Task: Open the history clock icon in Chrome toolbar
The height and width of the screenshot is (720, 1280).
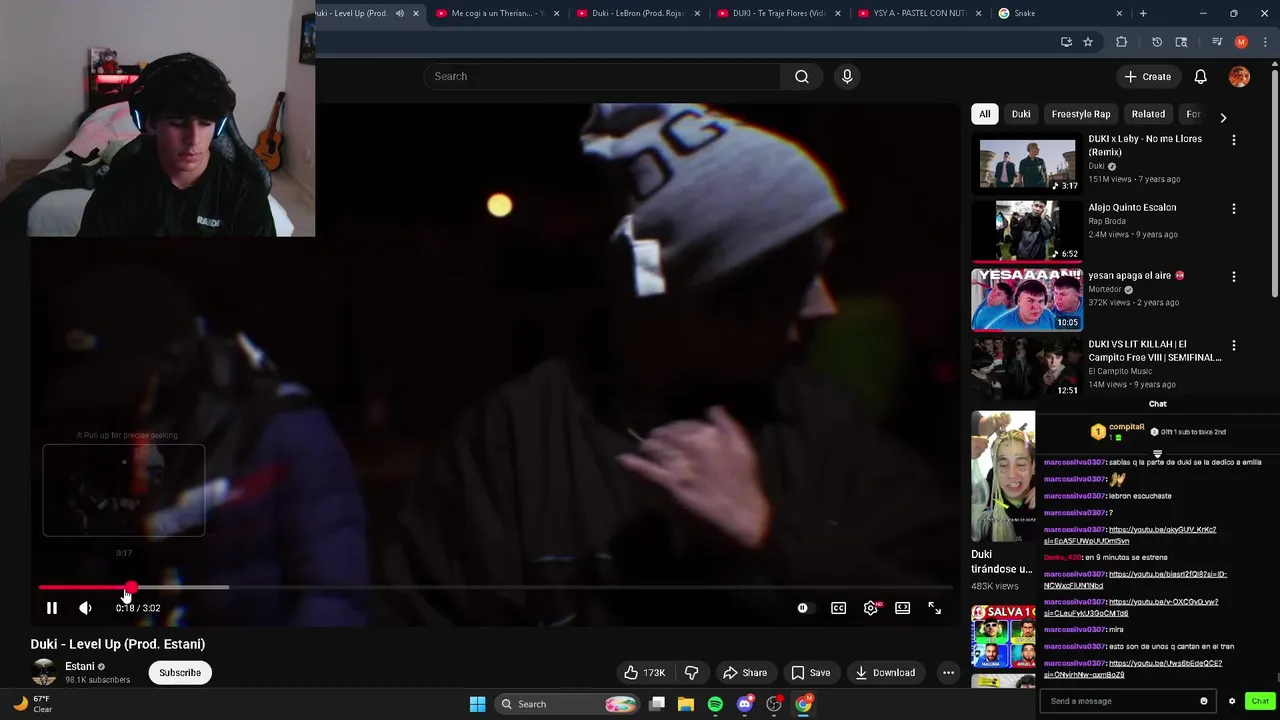Action: point(1157,42)
